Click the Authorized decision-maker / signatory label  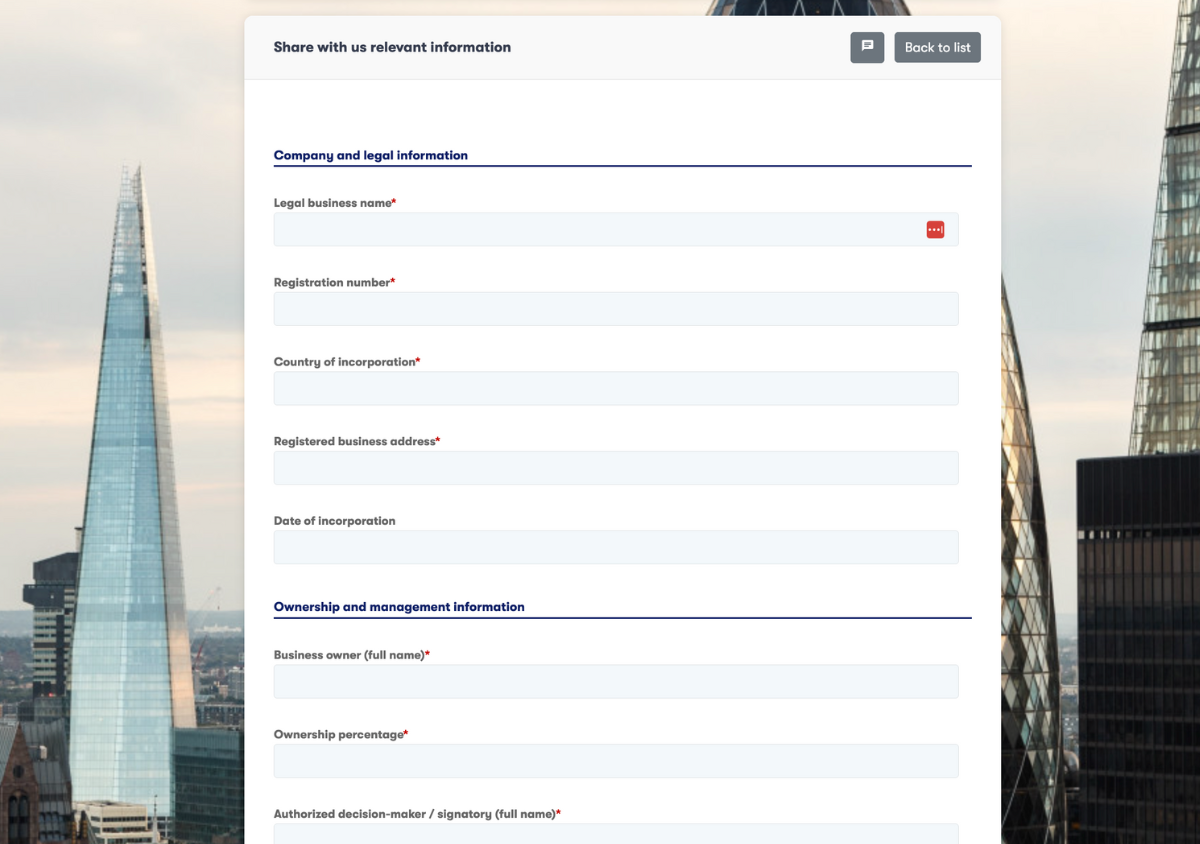tap(414, 814)
